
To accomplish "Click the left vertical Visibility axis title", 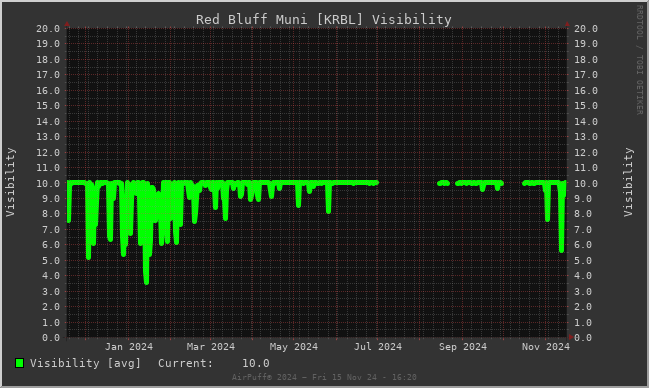I will 10,182.
